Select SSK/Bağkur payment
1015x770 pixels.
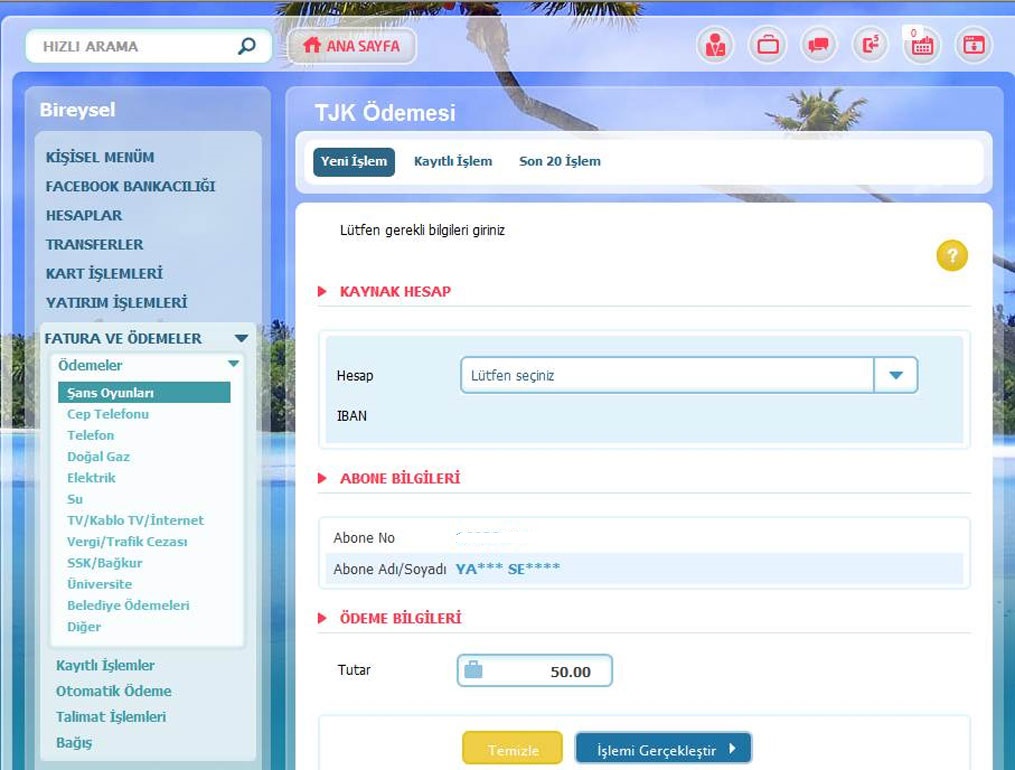105,564
